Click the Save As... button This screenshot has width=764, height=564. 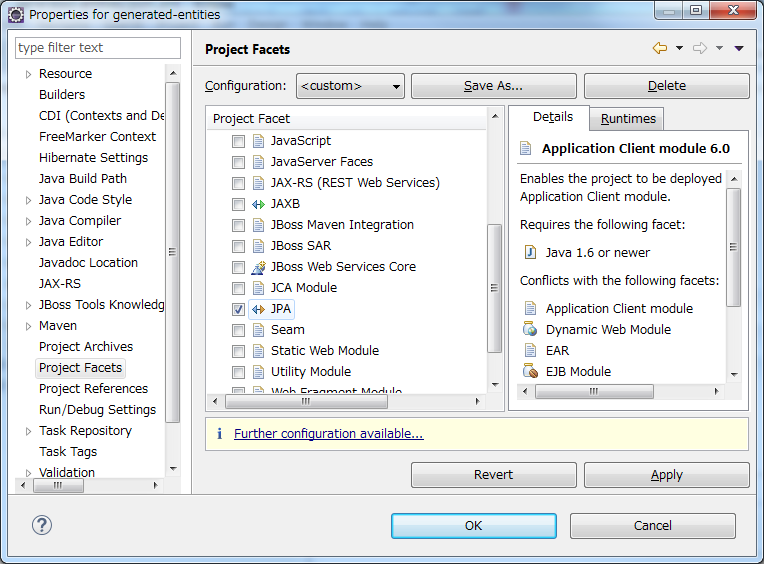(494, 86)
